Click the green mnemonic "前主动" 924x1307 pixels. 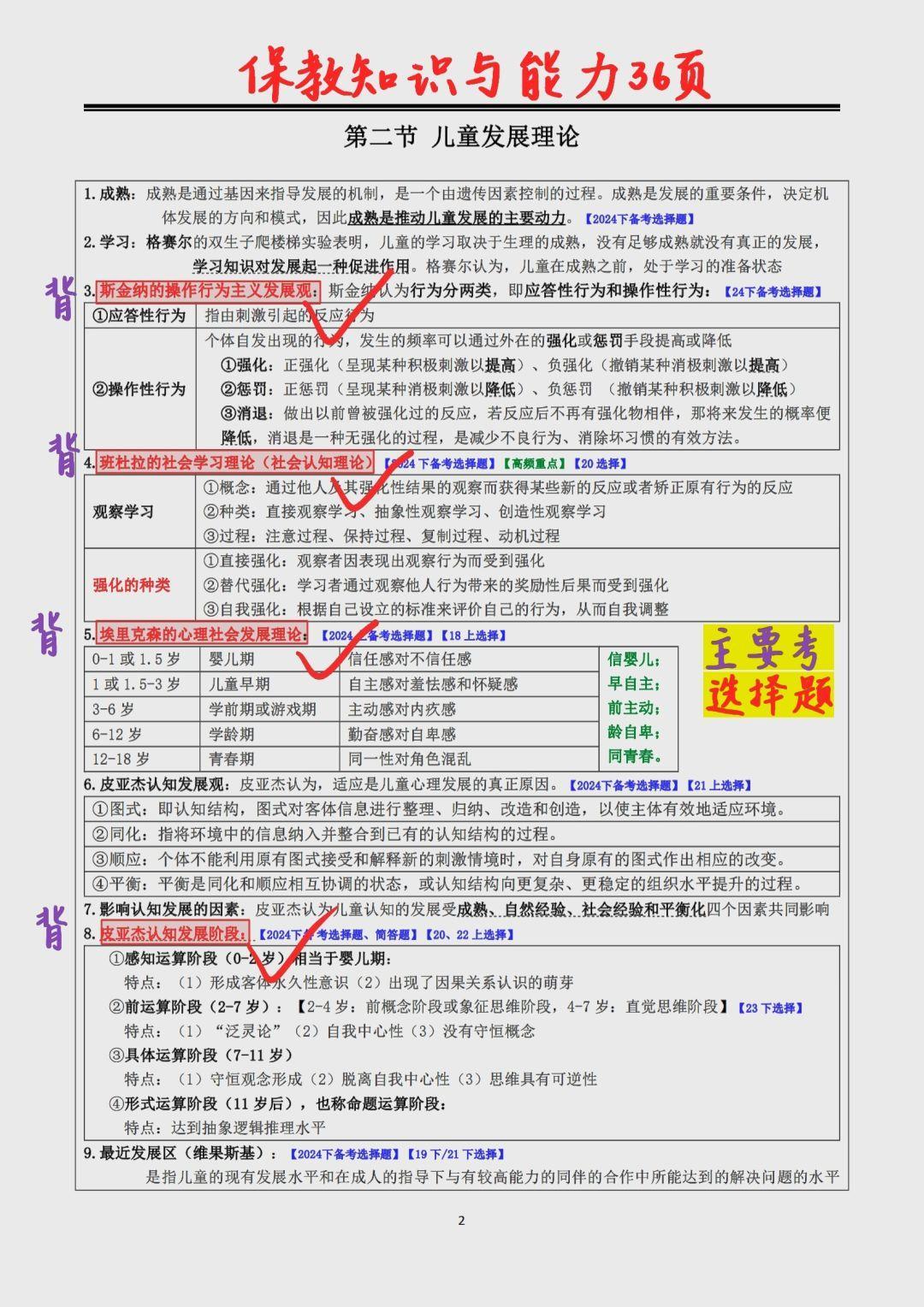point(632,707)
